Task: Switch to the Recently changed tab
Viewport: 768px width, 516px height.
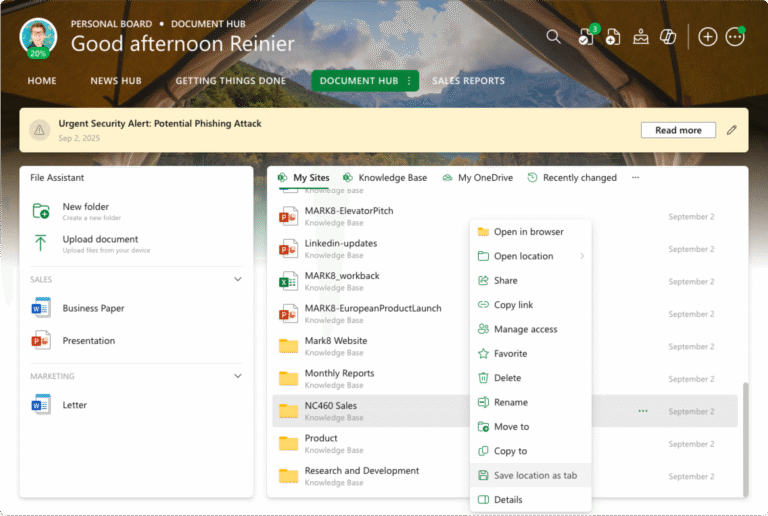Action: 572,178
